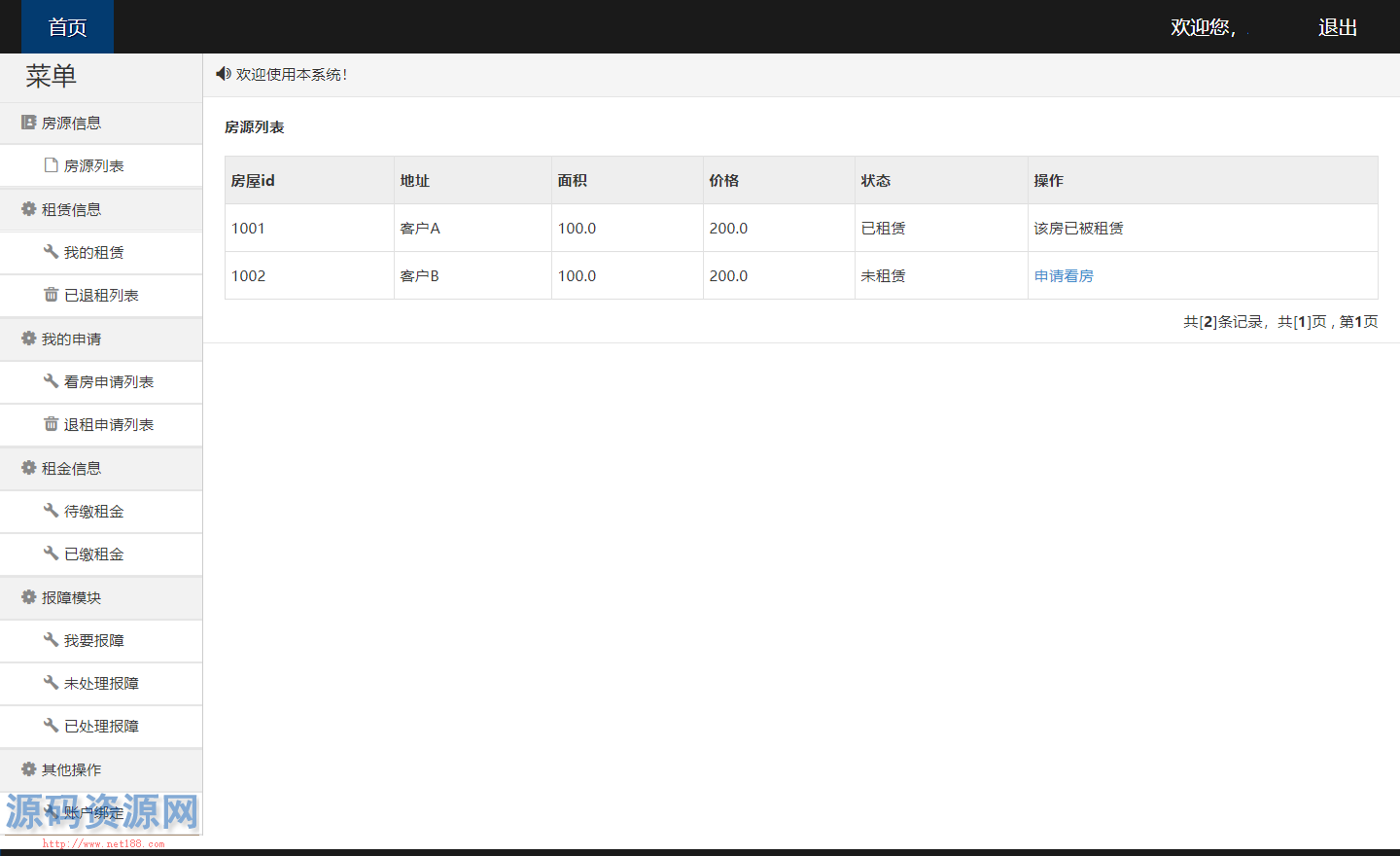Click the 地址 column header
Viewport: 1400px width, 856px height.
click(x=472, y=180)
